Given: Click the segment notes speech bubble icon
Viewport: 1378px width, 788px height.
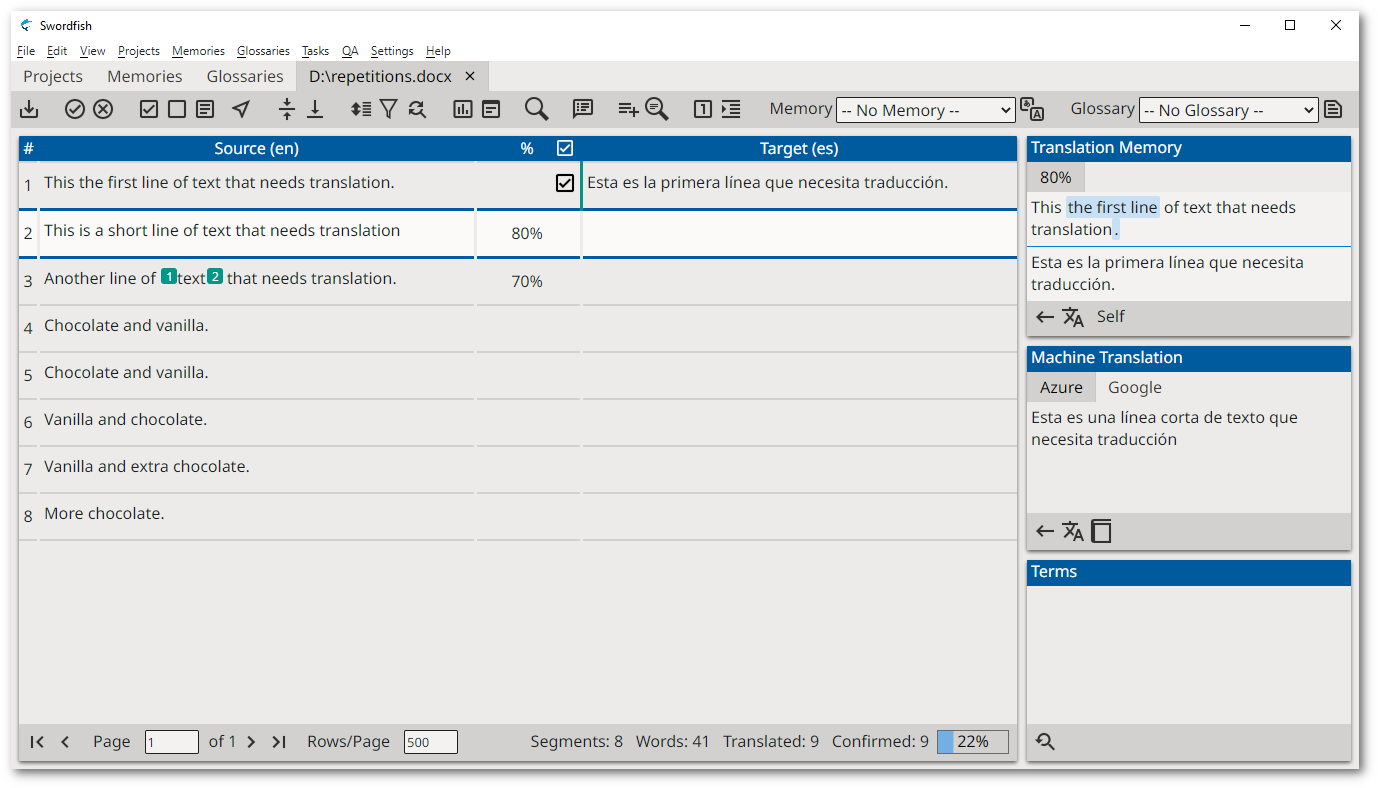Looking at the screenshot, I should pos(583,110).
